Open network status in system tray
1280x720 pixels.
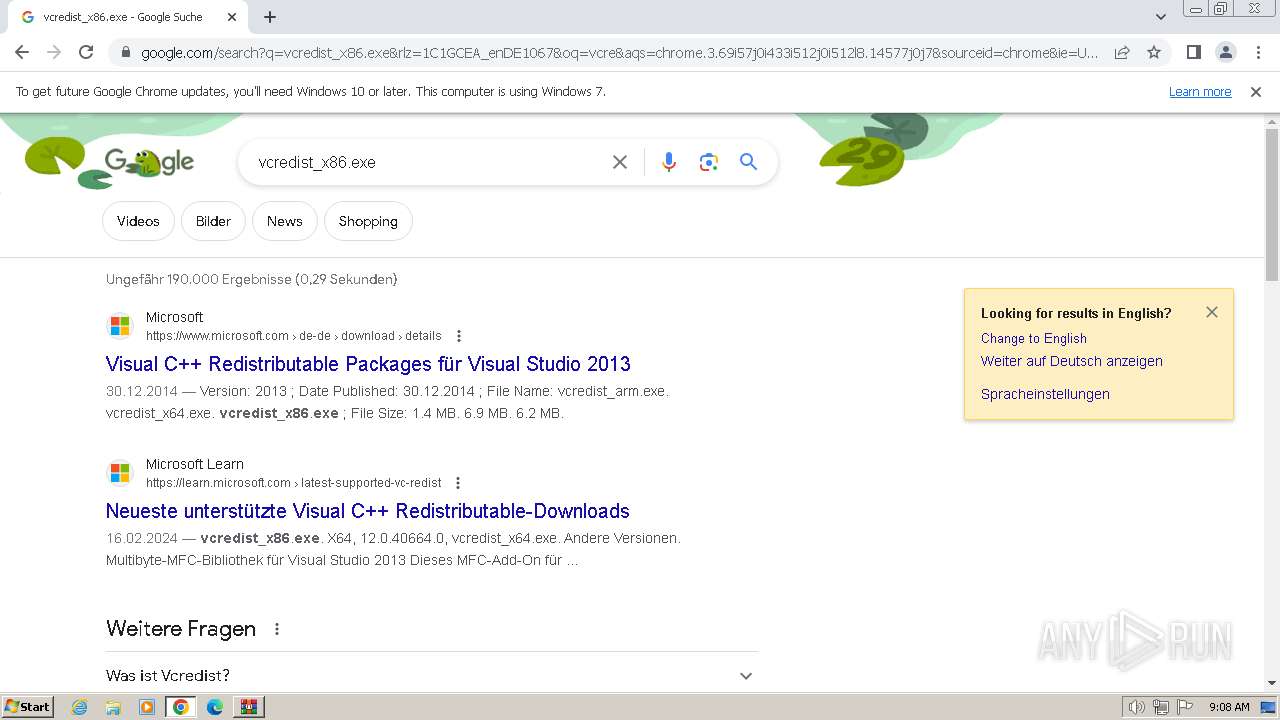click(1161, 707)
